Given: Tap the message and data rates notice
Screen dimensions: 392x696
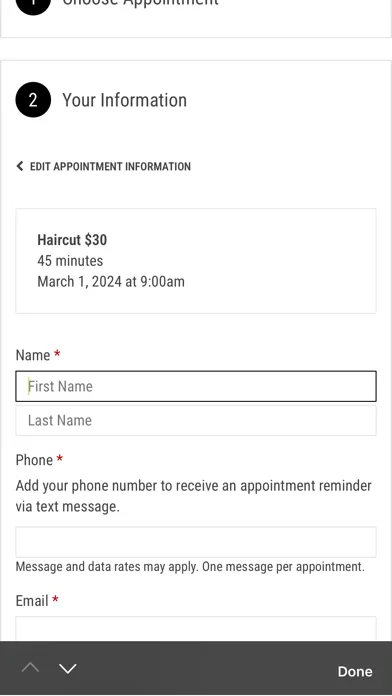Looking at the screenshot, I should [x=190, y=567].
